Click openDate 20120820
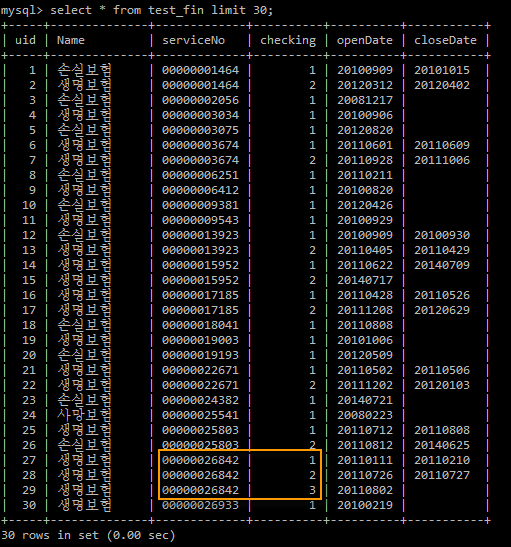 point(365,130)
